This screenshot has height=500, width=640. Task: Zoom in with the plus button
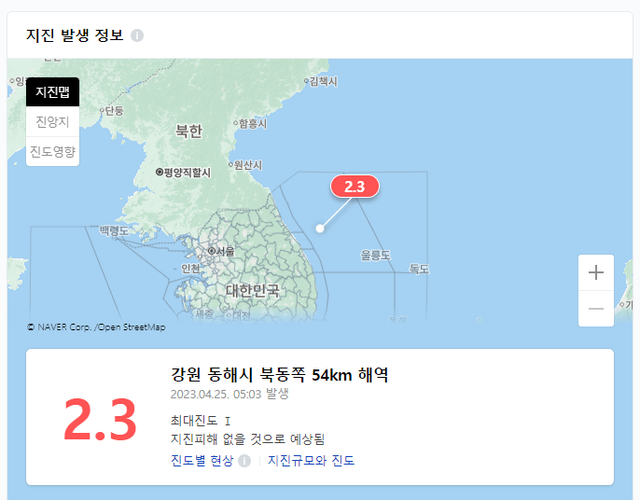(x=596, y=273)
